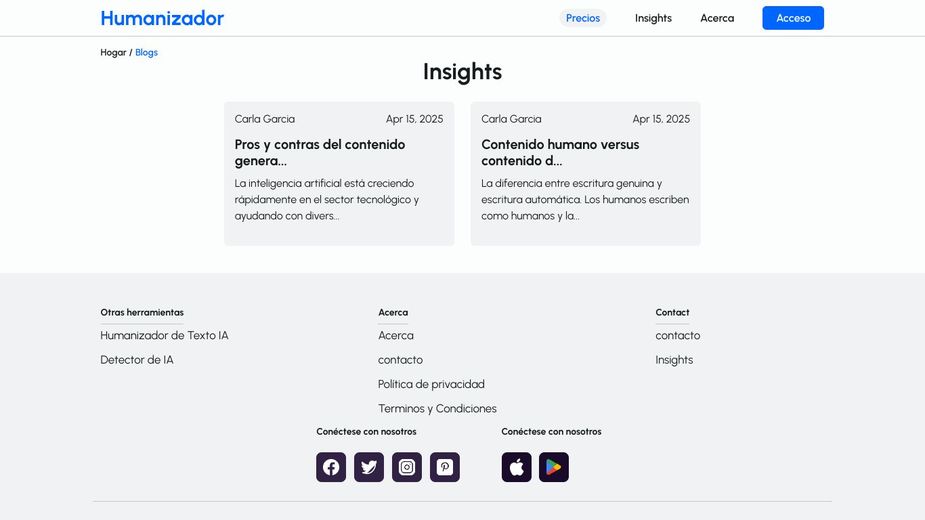The height and width of the screenshot is (520, 925).
Task: Open the 'Contenido humano versus contenido' article
Action: click(x=560, y=152)
